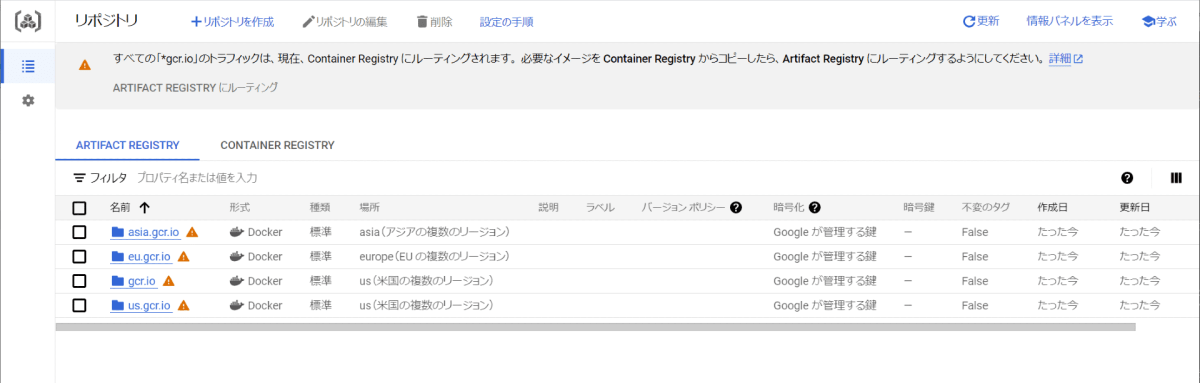
Task: Select the us.gcr.io row checkbox
Action: point(80,305)
